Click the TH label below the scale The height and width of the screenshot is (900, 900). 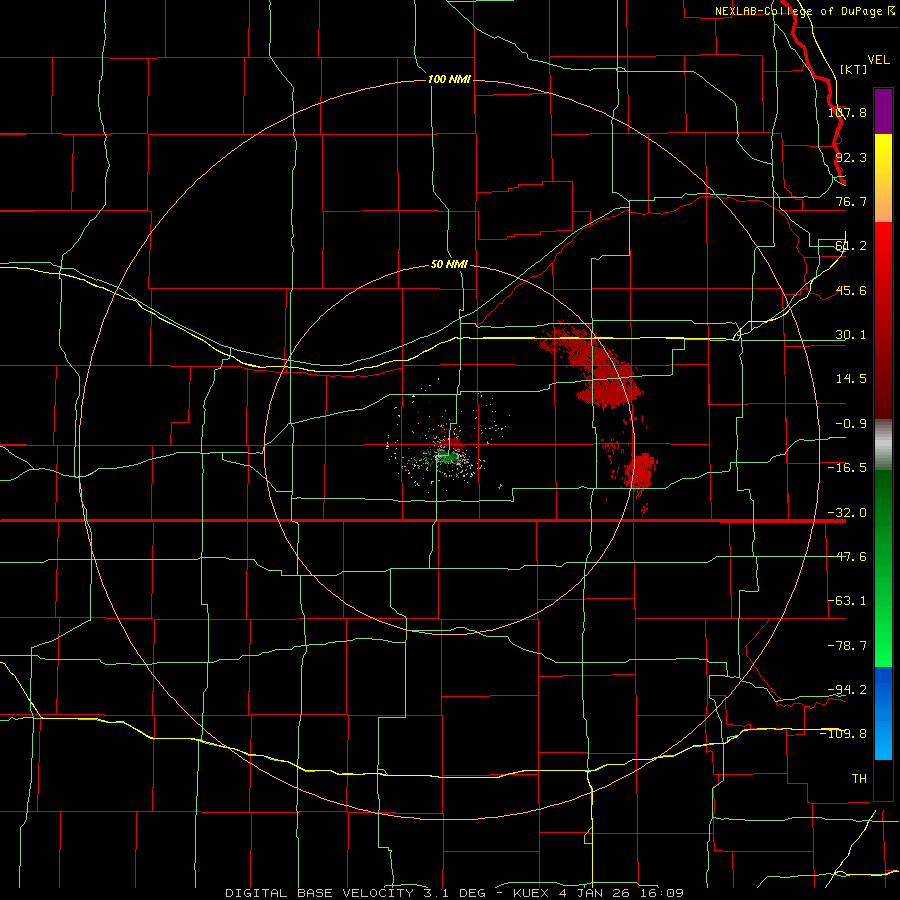pyautogui.click(x=859, y=778)
